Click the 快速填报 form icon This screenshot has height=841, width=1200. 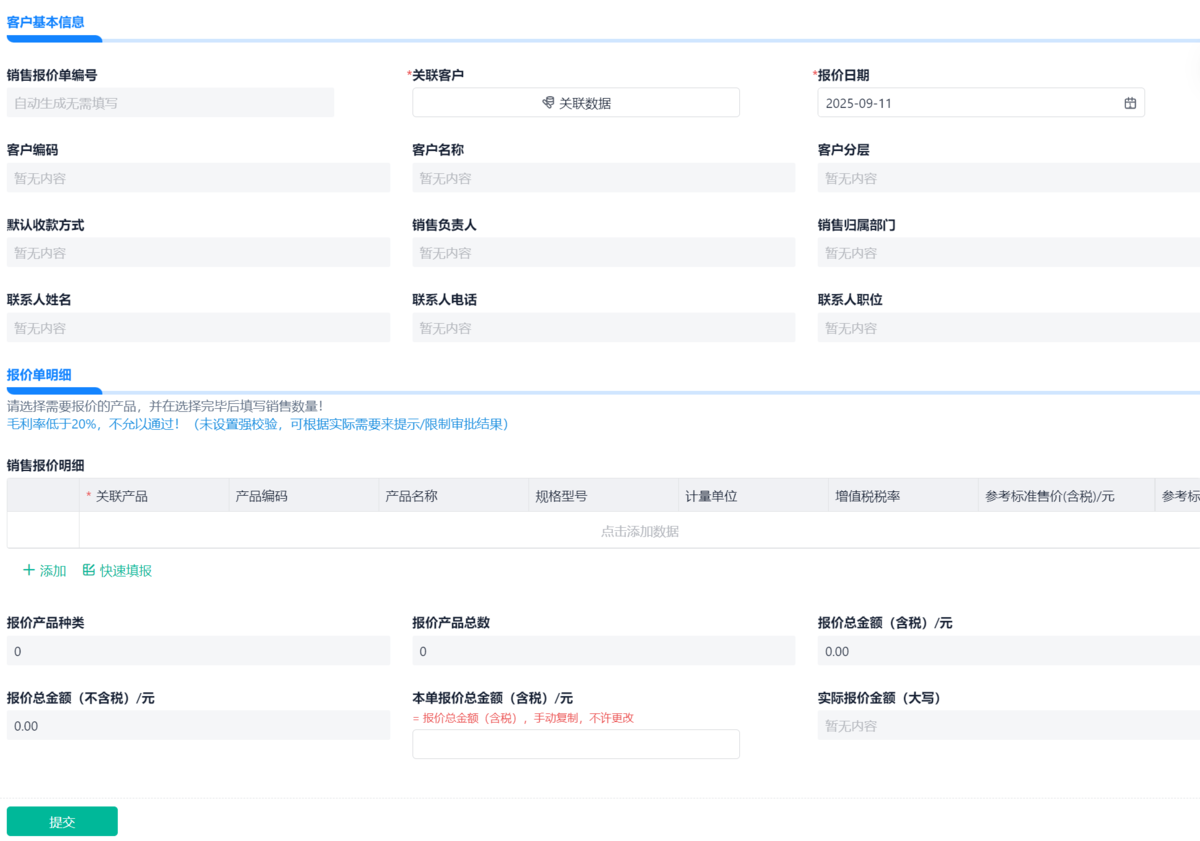click(x=89, y=570)
